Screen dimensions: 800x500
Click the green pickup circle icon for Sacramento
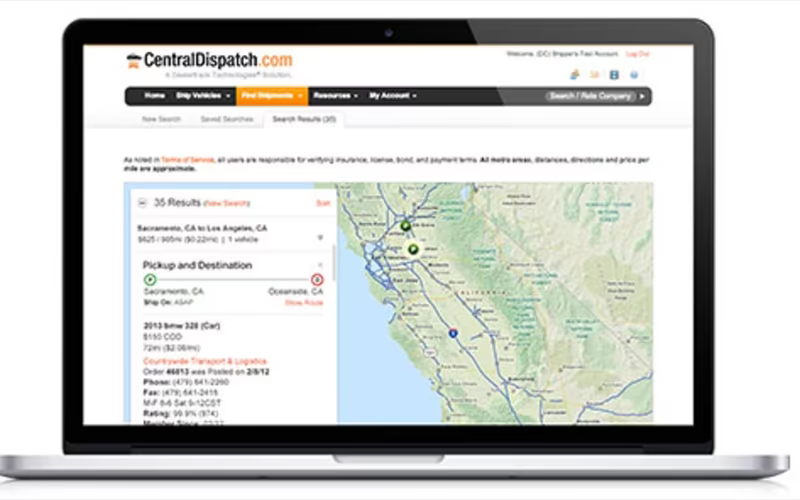click(150, 280)
